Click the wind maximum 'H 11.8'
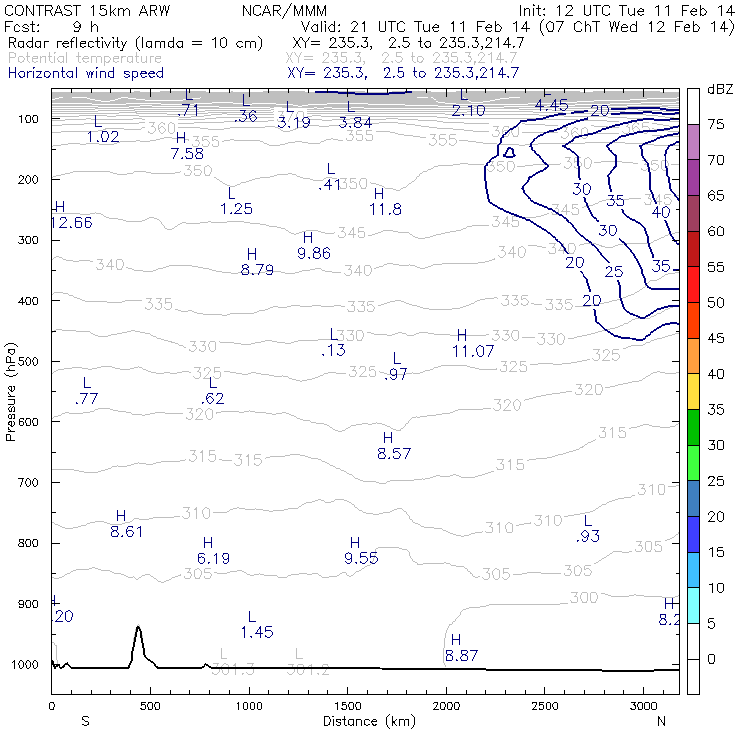 [x=385, y=202]
